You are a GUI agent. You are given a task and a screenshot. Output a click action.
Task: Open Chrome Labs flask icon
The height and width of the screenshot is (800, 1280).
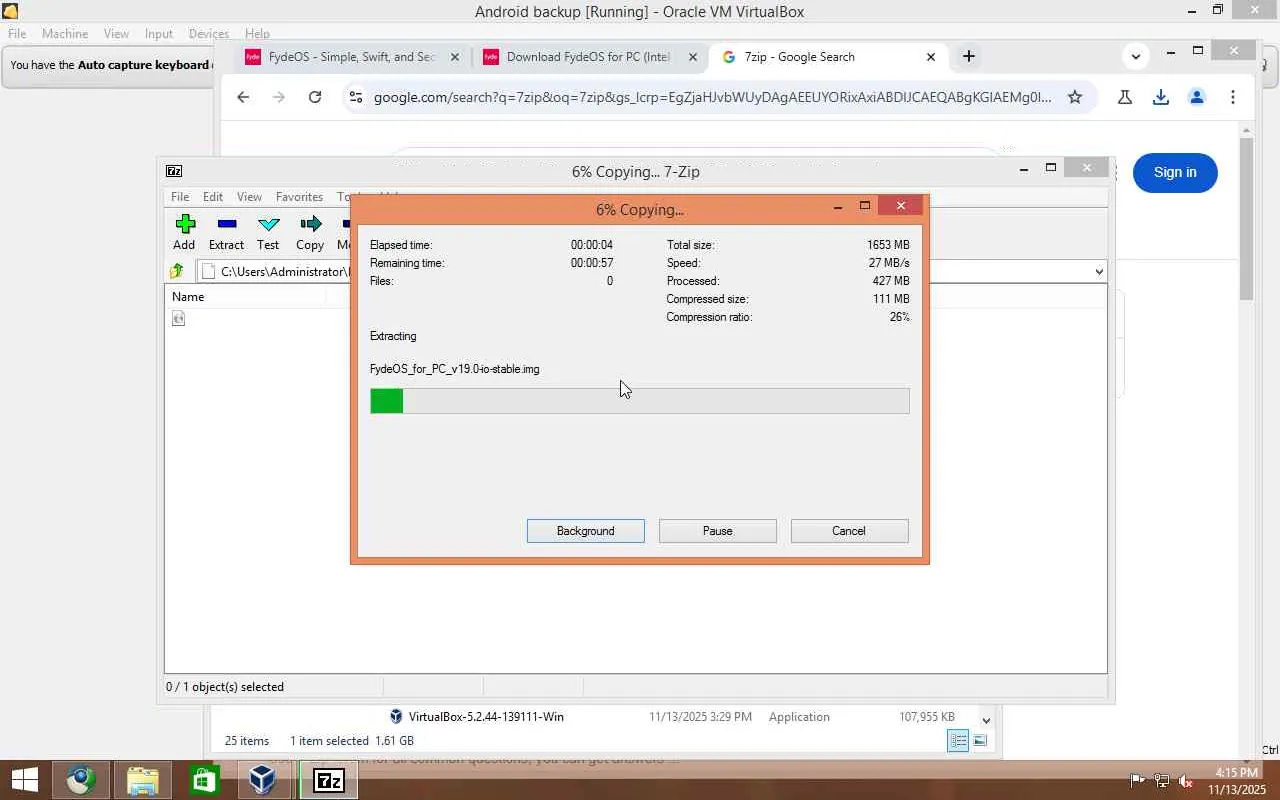tap(1125, 97)
